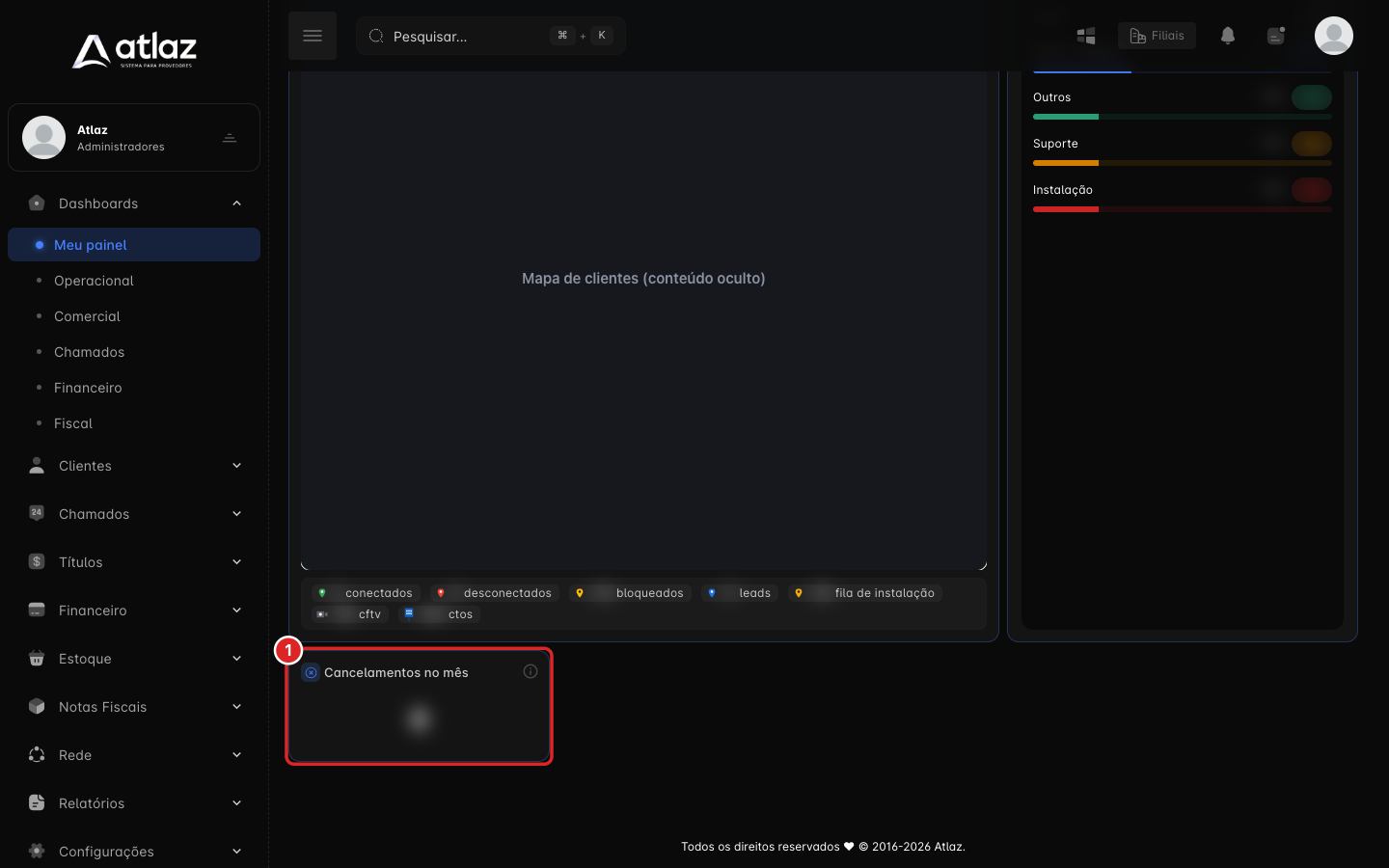Expand the Títulos menu chevron
Screen dimensions: 1389x868
point(236,562)
